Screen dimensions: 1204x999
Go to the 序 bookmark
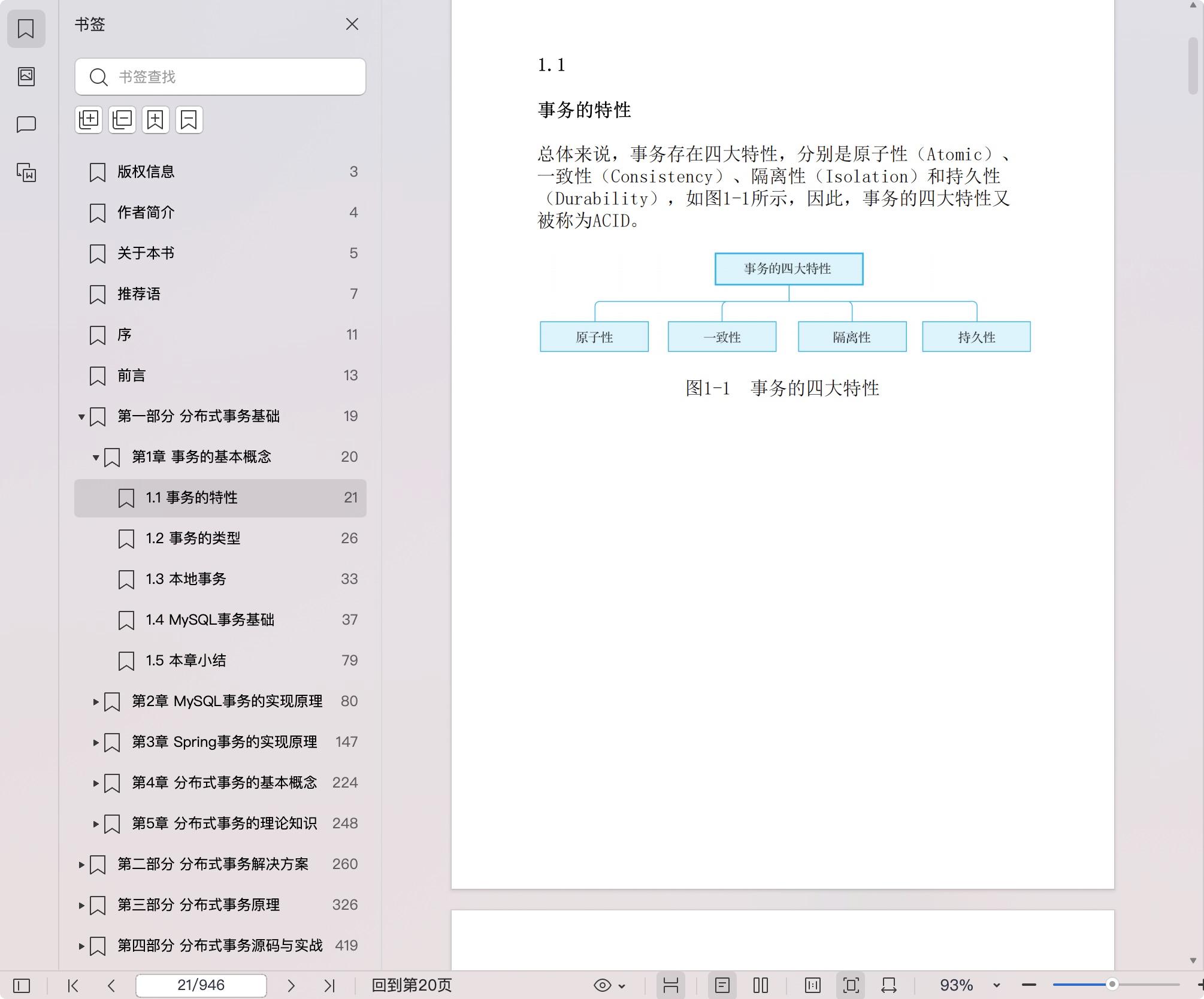220,335
